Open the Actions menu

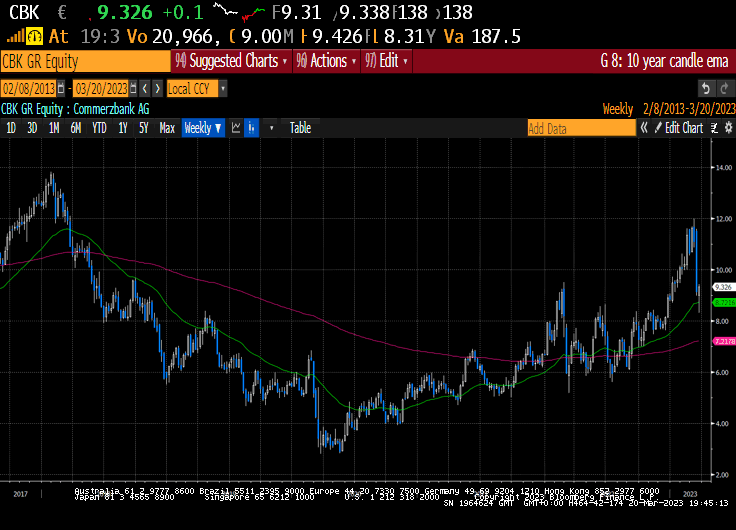click(x=326, y=61)
